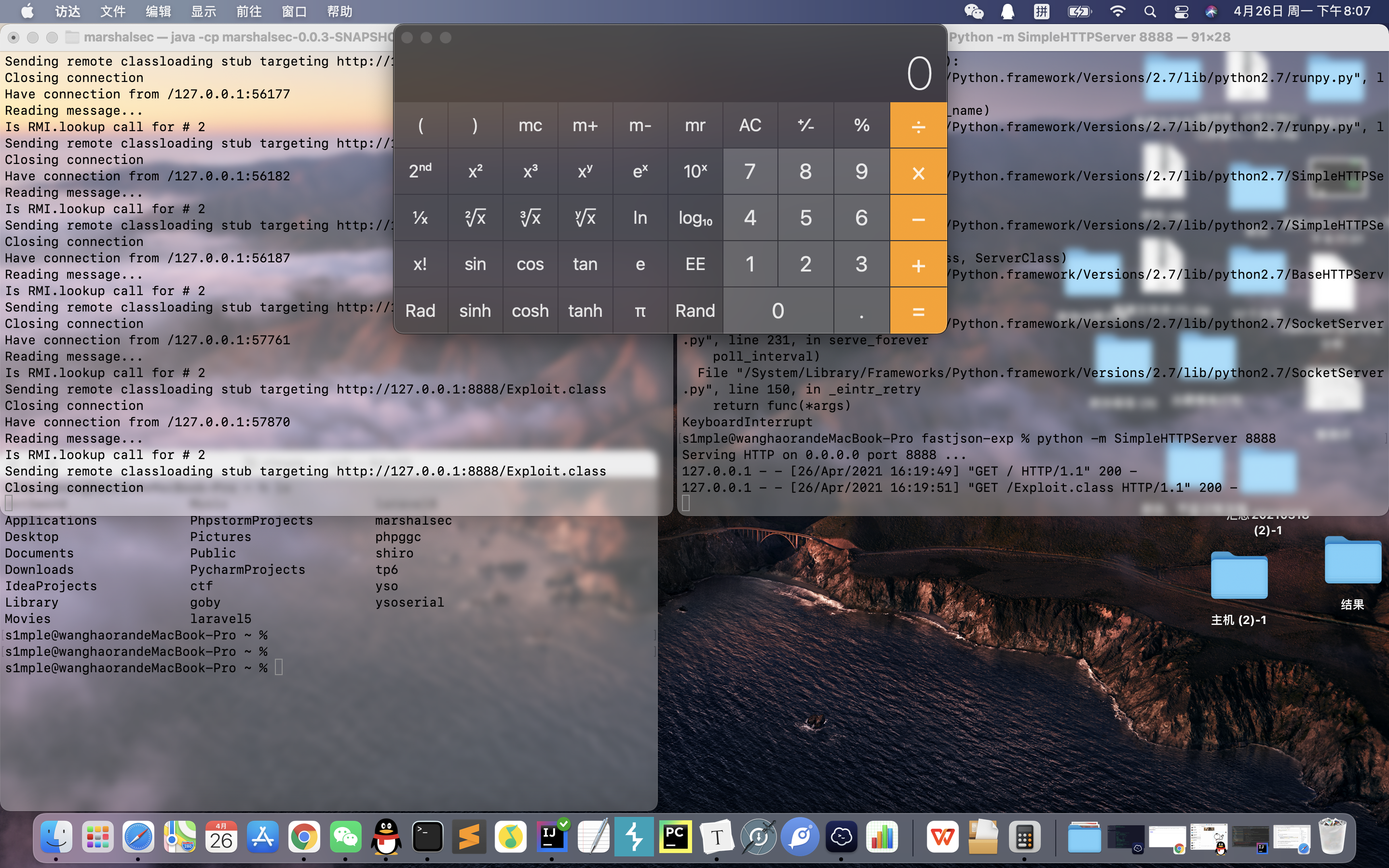Click the x! factorial key
Screen dimensions: 1389x868
click(x=420, y=264)
